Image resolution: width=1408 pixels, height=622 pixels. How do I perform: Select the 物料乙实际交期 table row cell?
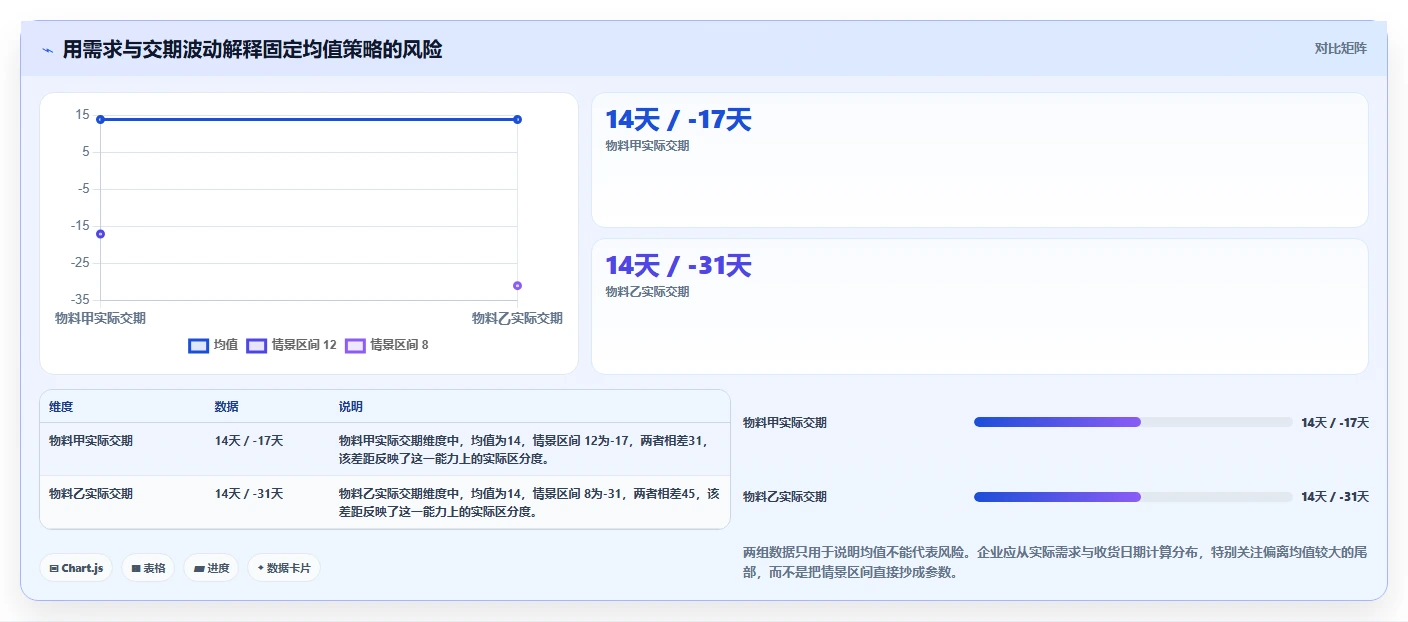[91, 493]
